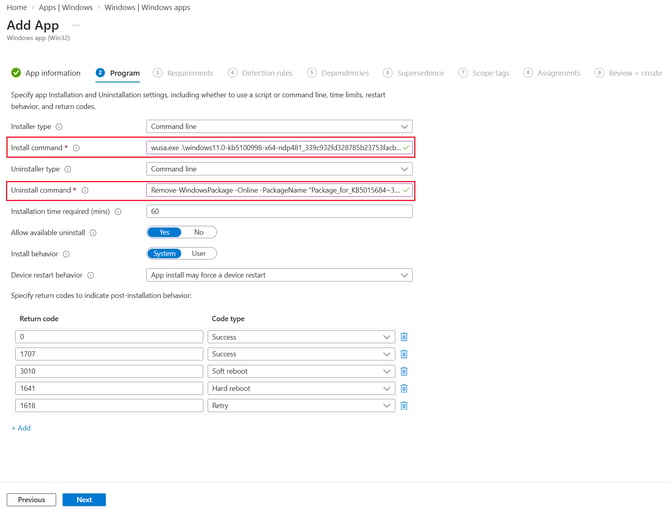670x513 pixels.
Task: Click the info icon beside Install command
Action: (76, 148)
